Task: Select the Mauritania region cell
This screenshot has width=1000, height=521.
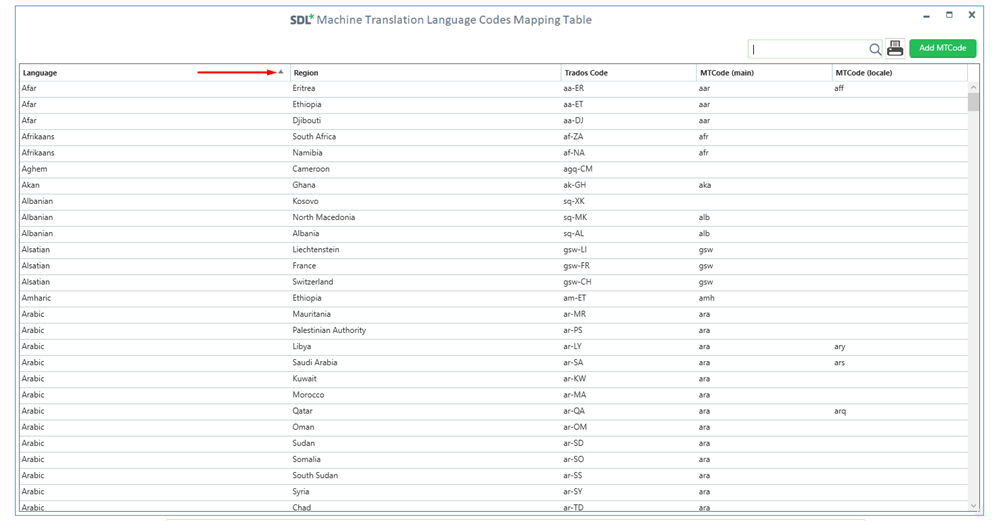Action: [311, 314]
